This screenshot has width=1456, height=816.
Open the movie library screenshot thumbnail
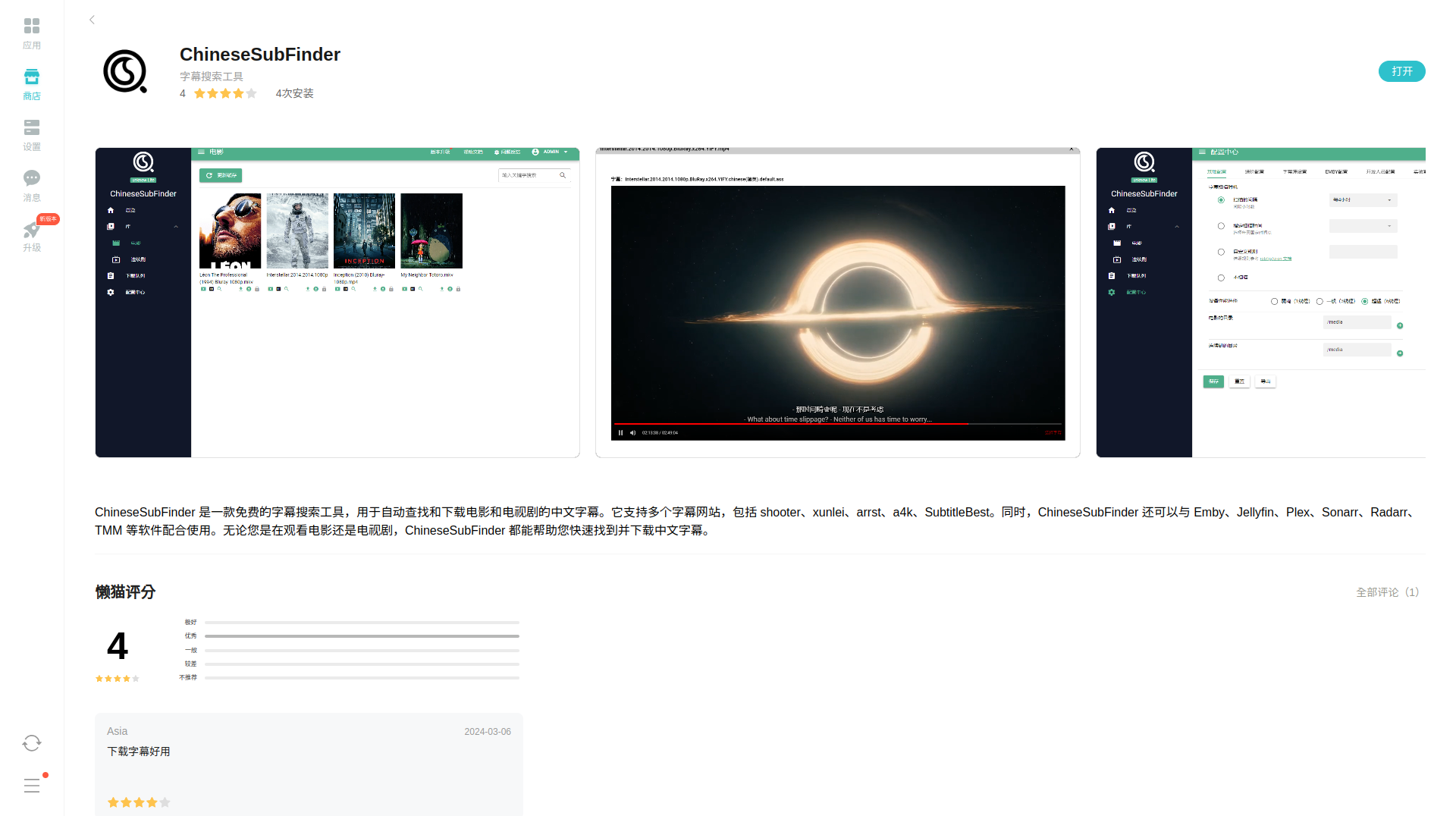(x=337, y=303)
